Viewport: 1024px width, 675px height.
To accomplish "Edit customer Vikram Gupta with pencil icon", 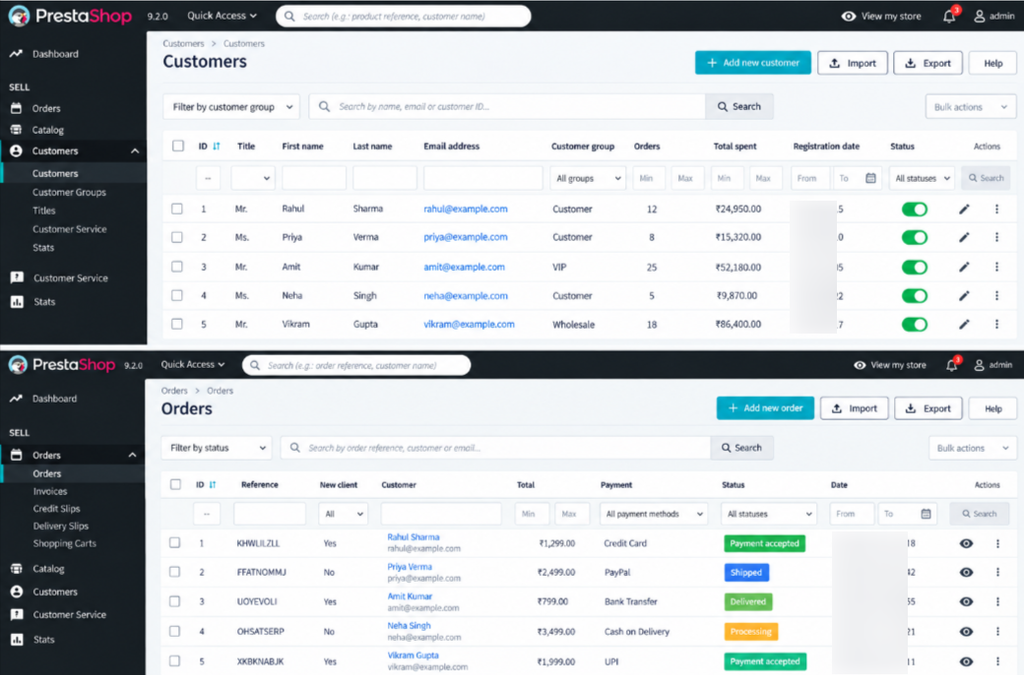I will pos(964,324).
